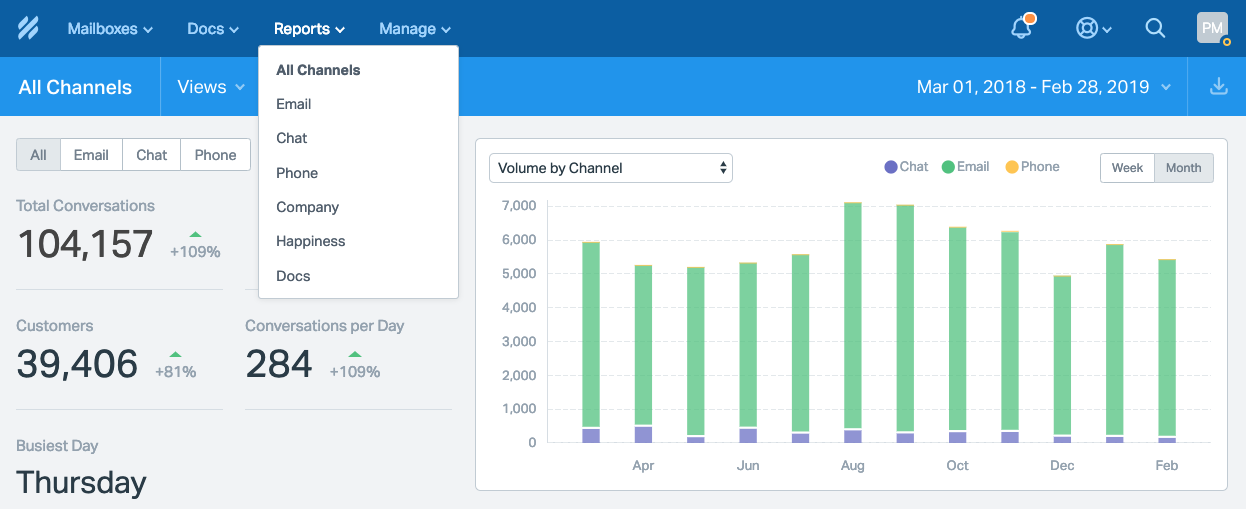Screen dimensions: 1246x509
Task: Select the All channel filter tab
Action: point(38,155)
